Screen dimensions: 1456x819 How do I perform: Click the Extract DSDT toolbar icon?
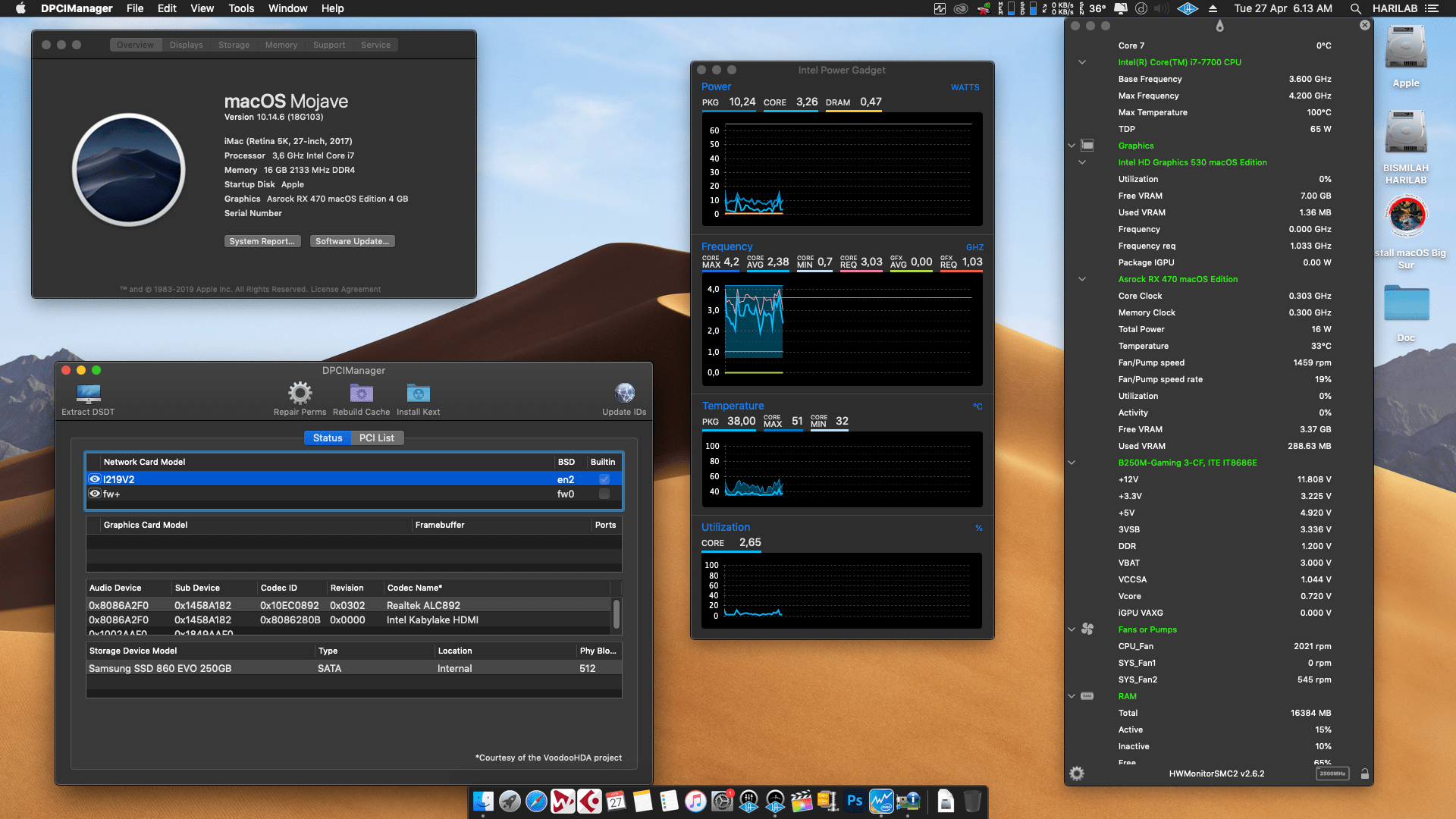(x=89, y=394)
